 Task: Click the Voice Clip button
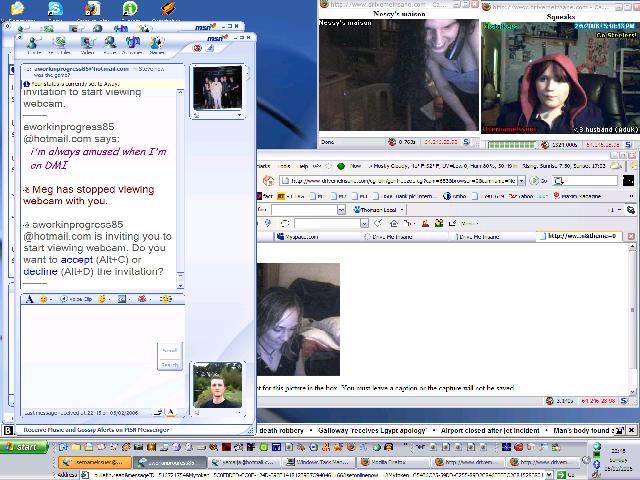click(x=76, y=299)
